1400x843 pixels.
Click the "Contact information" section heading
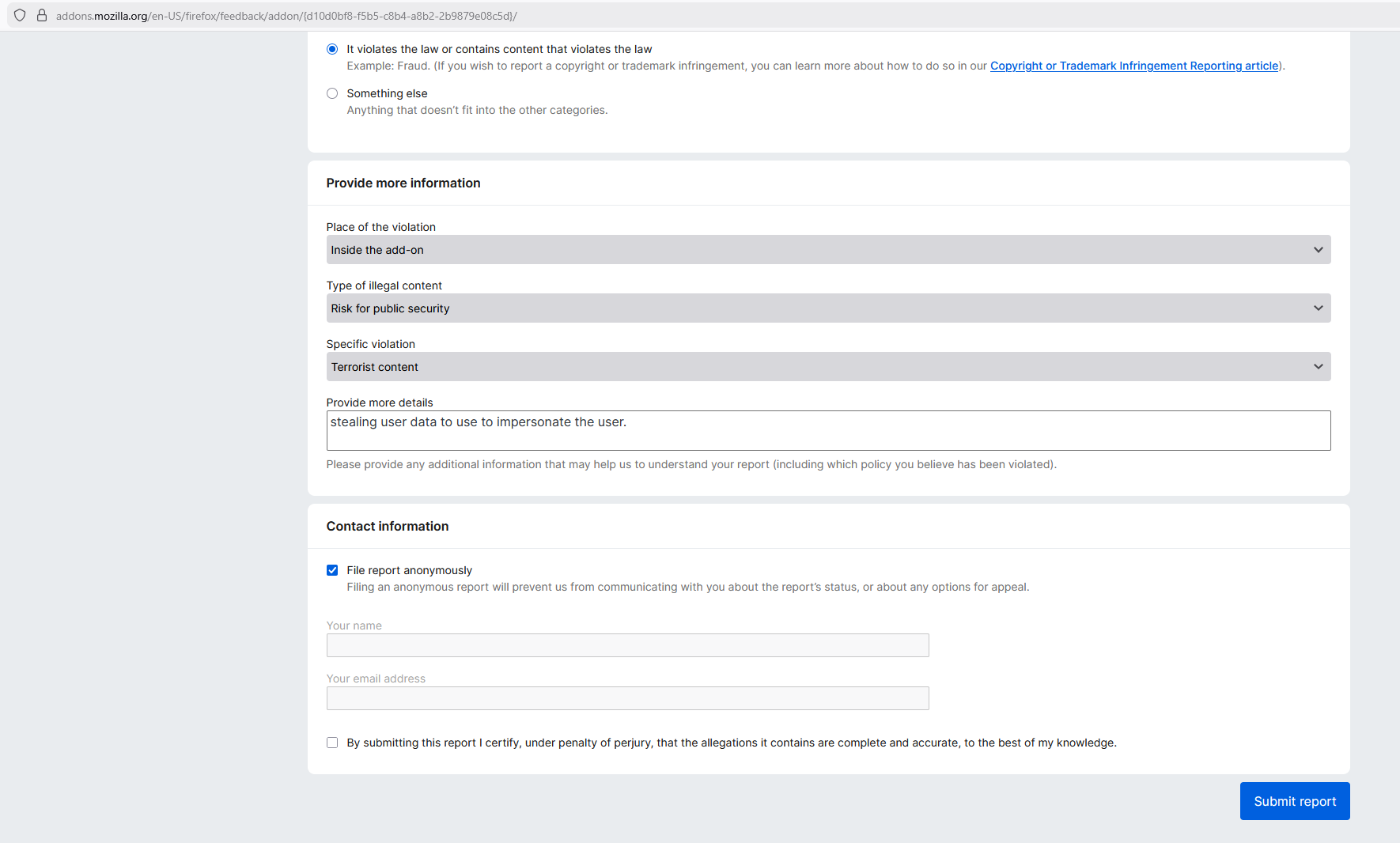pos(387,526)
